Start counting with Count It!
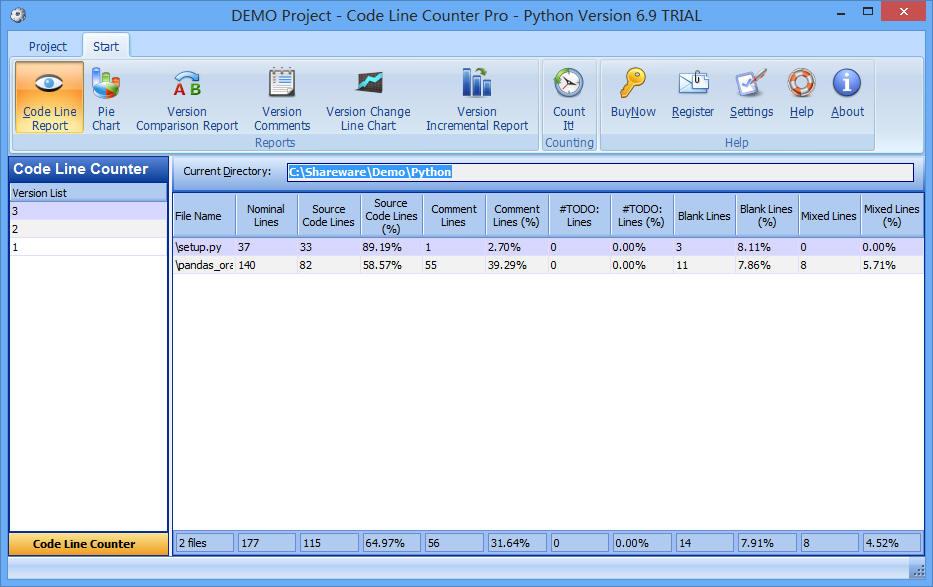Screen dimensions: 933x587 tap(569, 98)
